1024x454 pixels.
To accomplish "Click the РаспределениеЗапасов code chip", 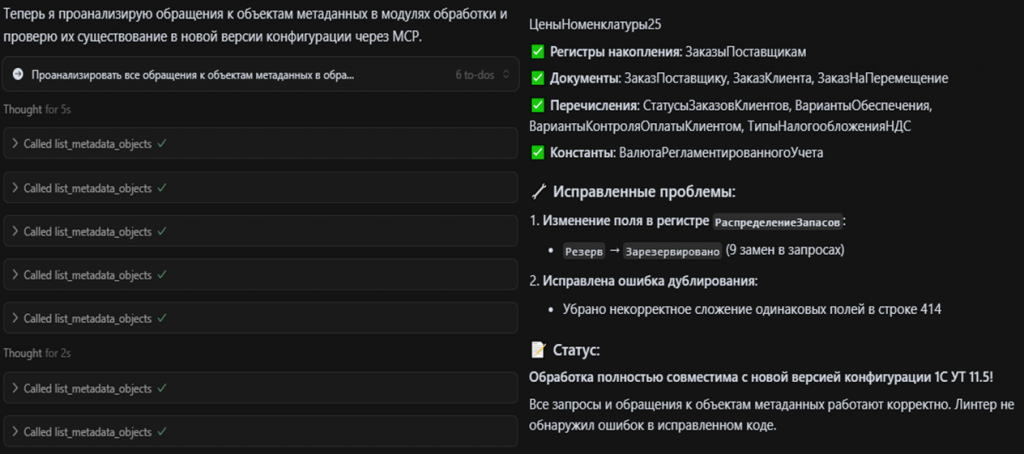I will click(x=776, y=220).
